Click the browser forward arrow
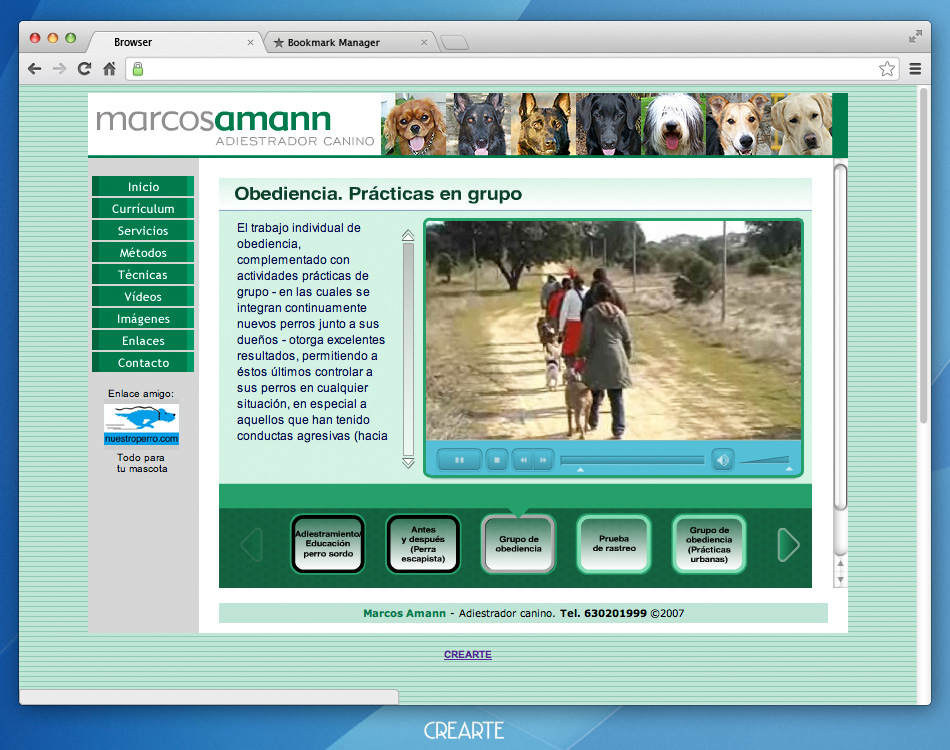 pyautogui.click(x=59, y=69)
